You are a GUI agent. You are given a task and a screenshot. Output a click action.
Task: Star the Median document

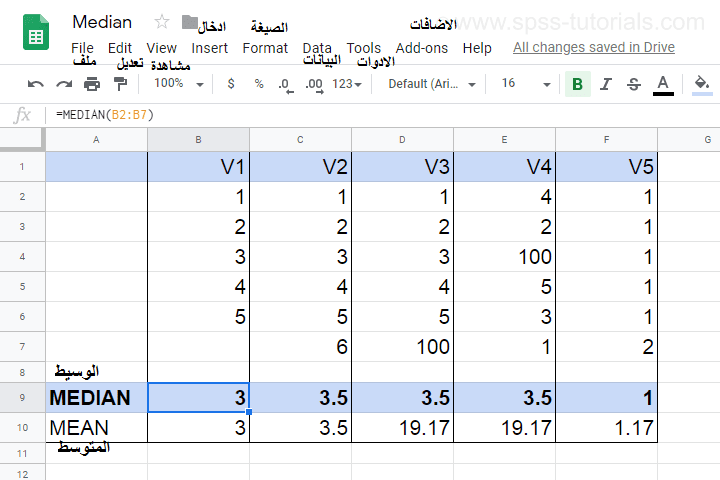[x=162, y=22]
